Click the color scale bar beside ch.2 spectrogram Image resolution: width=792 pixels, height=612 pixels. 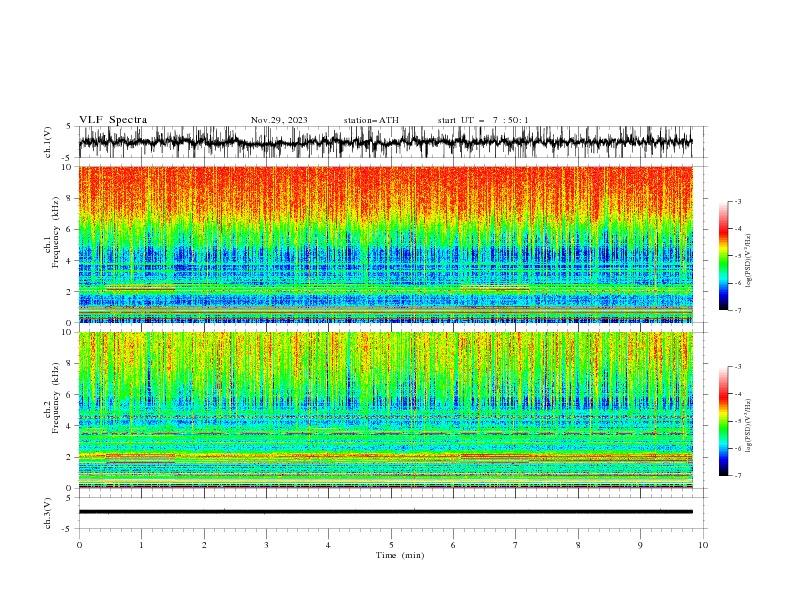(723, 421)
